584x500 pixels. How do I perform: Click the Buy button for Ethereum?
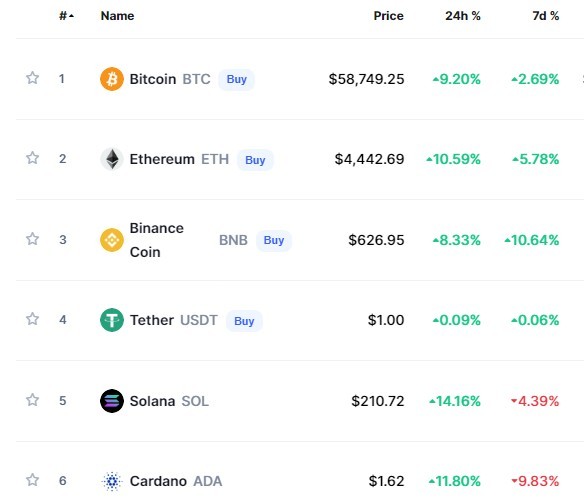click(255, 160)
